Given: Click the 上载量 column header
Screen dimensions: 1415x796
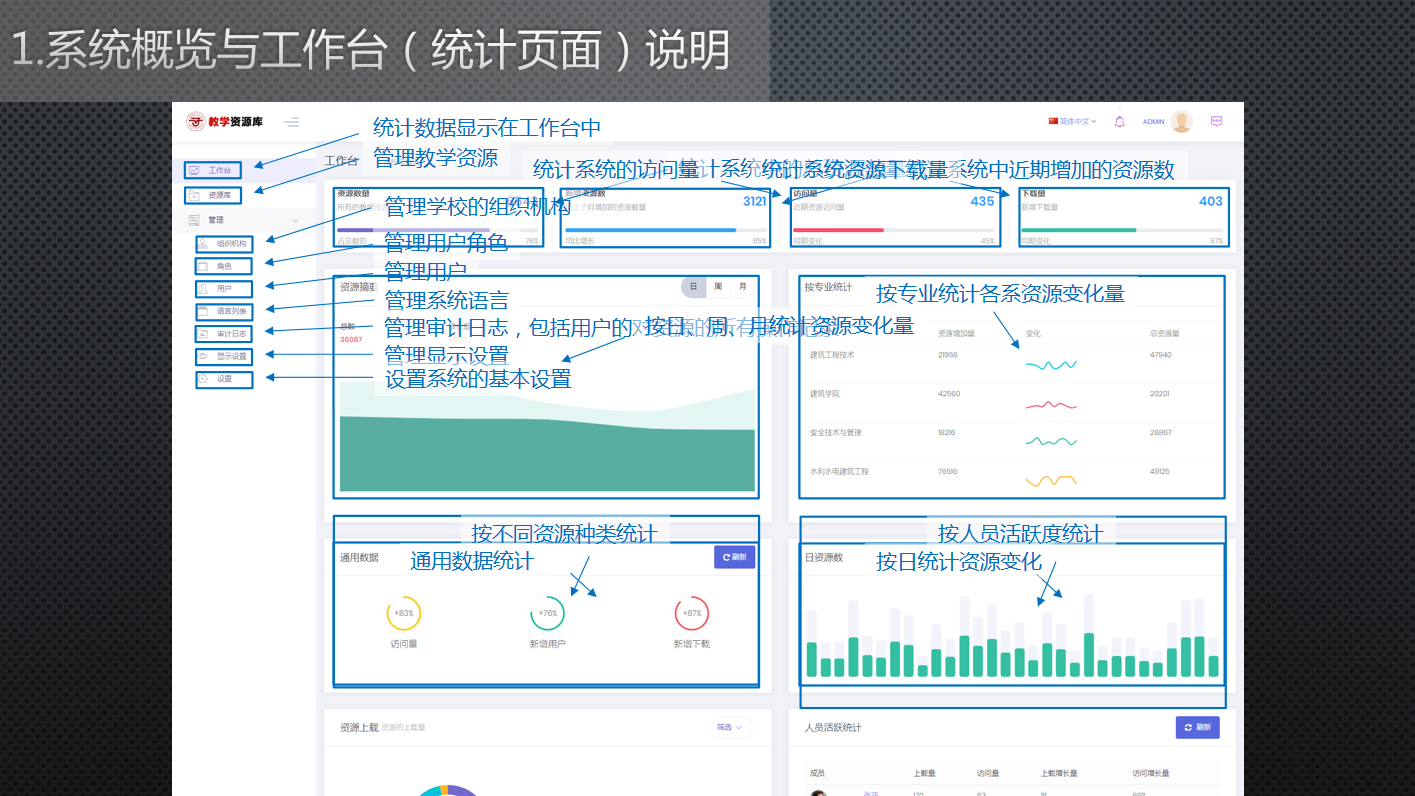Looking at the screenshot, I should click(x=924, y=773).
